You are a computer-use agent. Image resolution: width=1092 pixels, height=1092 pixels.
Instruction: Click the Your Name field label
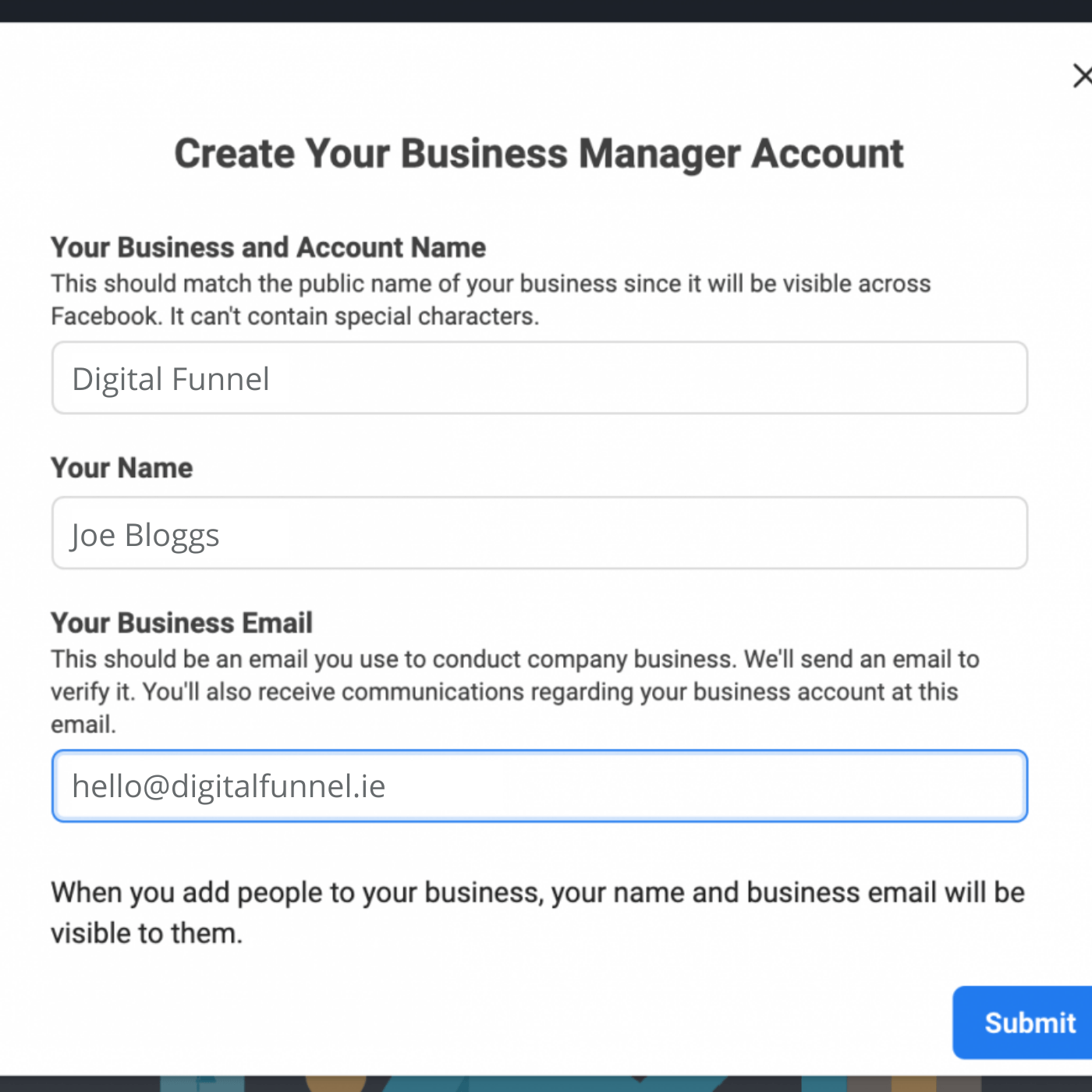[x=122, y=468]
